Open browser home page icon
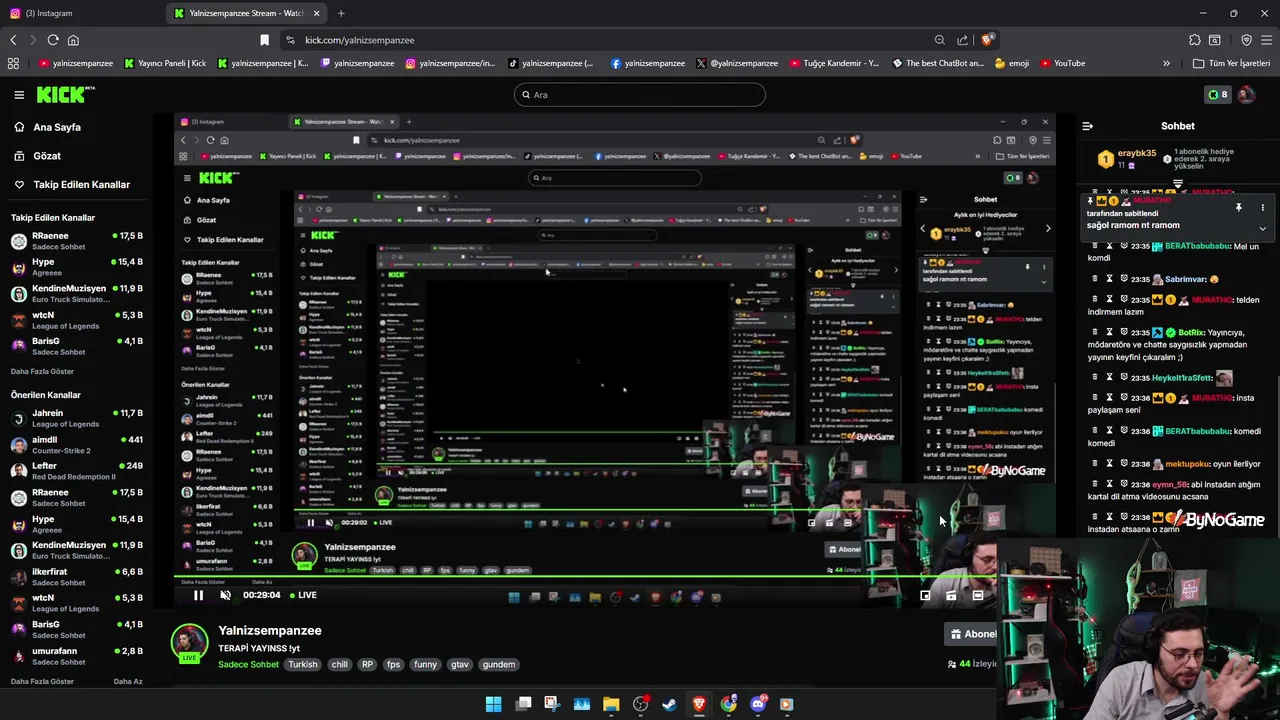Screen dimensions: 1280x720 pyautogui.click(x=73, y=40)
